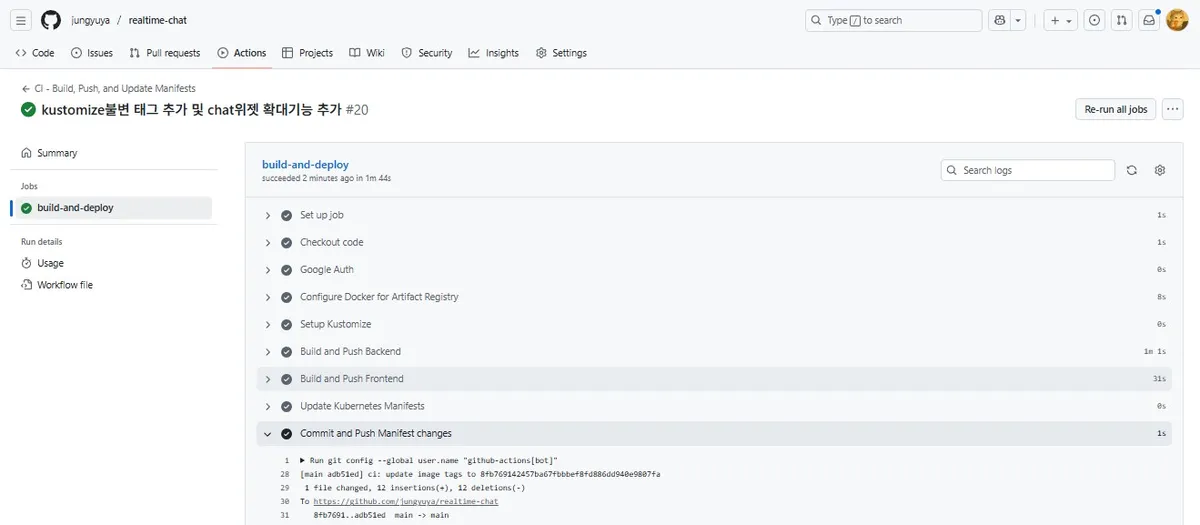Open the notifications inbox icon
The width and height of the screenshot is (1200, 525).
(1150, 21)
